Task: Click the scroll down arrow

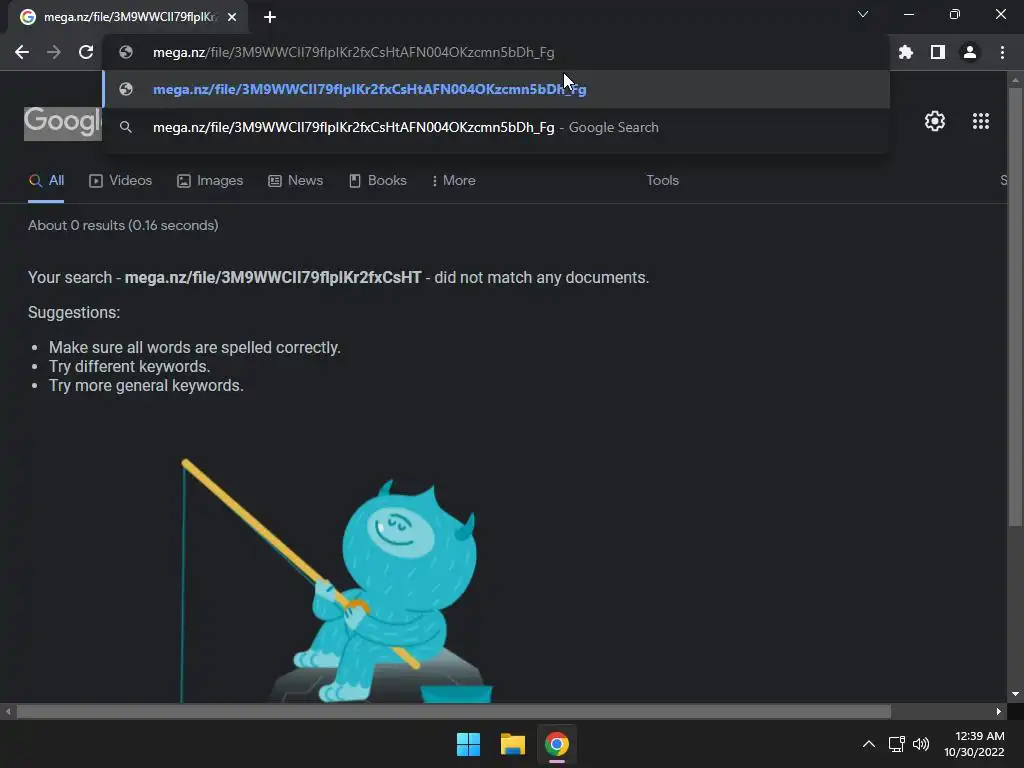Action: [x=1015, y=694]
